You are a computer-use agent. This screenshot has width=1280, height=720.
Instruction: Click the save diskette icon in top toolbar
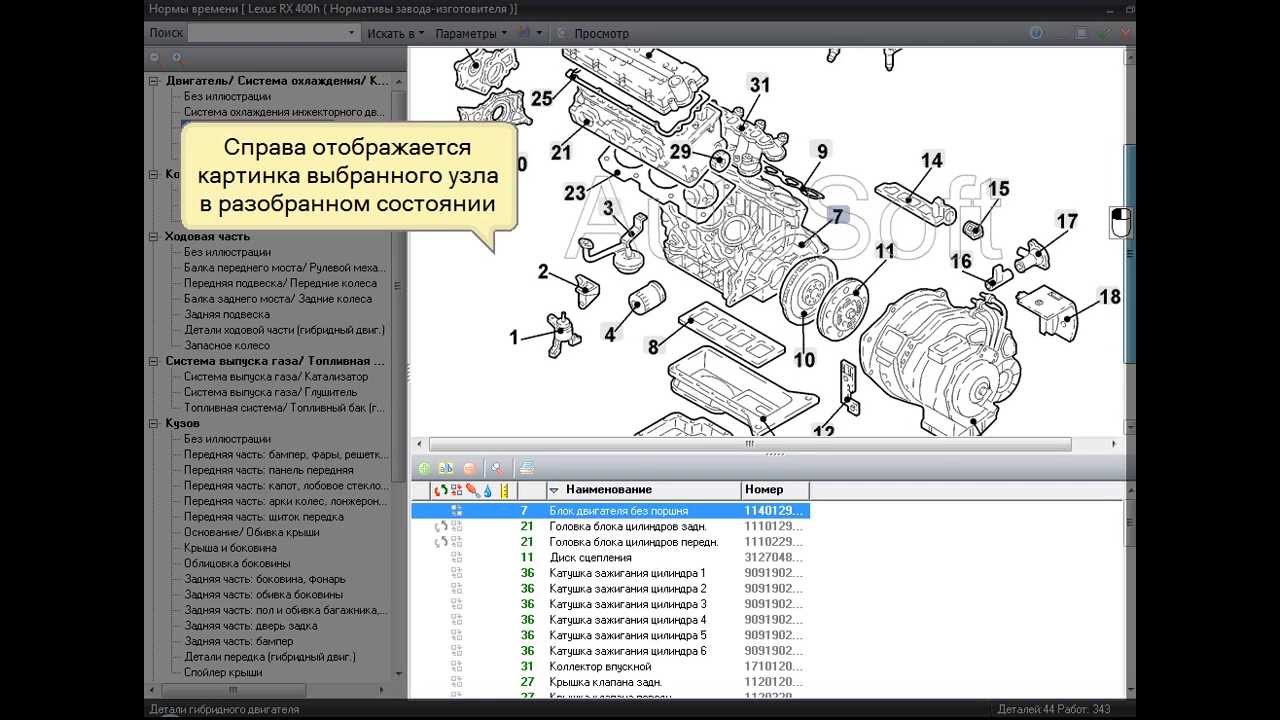525,33
